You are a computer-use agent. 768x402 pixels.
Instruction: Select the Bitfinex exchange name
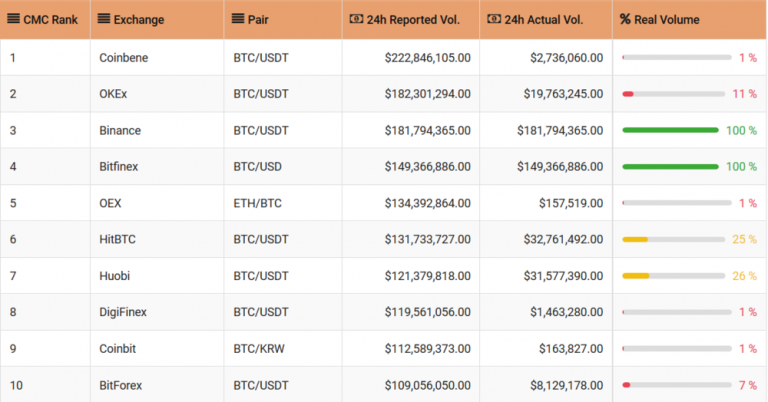tap(119, 166)
